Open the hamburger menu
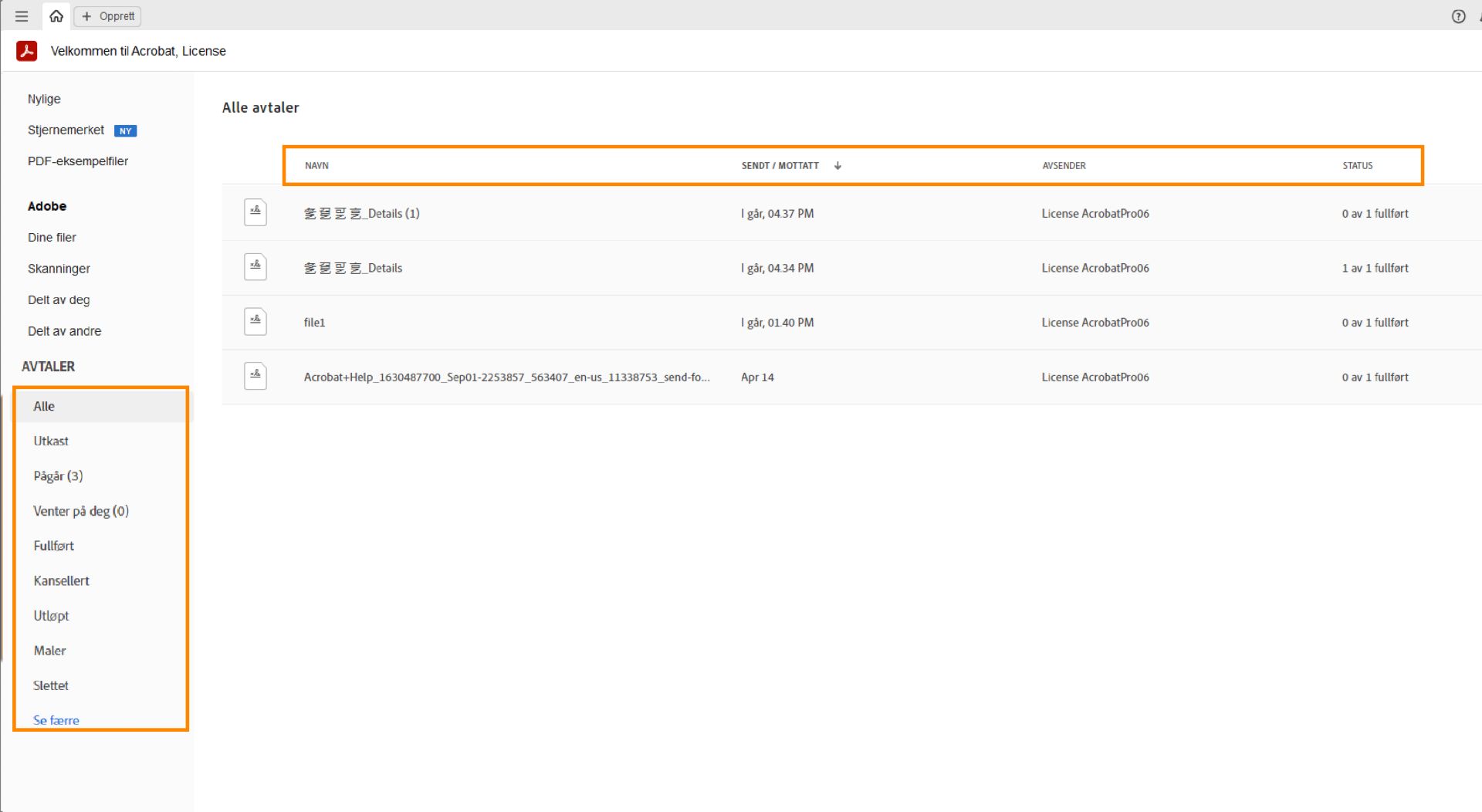1482x812 pixels. click(x=22, y=16)
